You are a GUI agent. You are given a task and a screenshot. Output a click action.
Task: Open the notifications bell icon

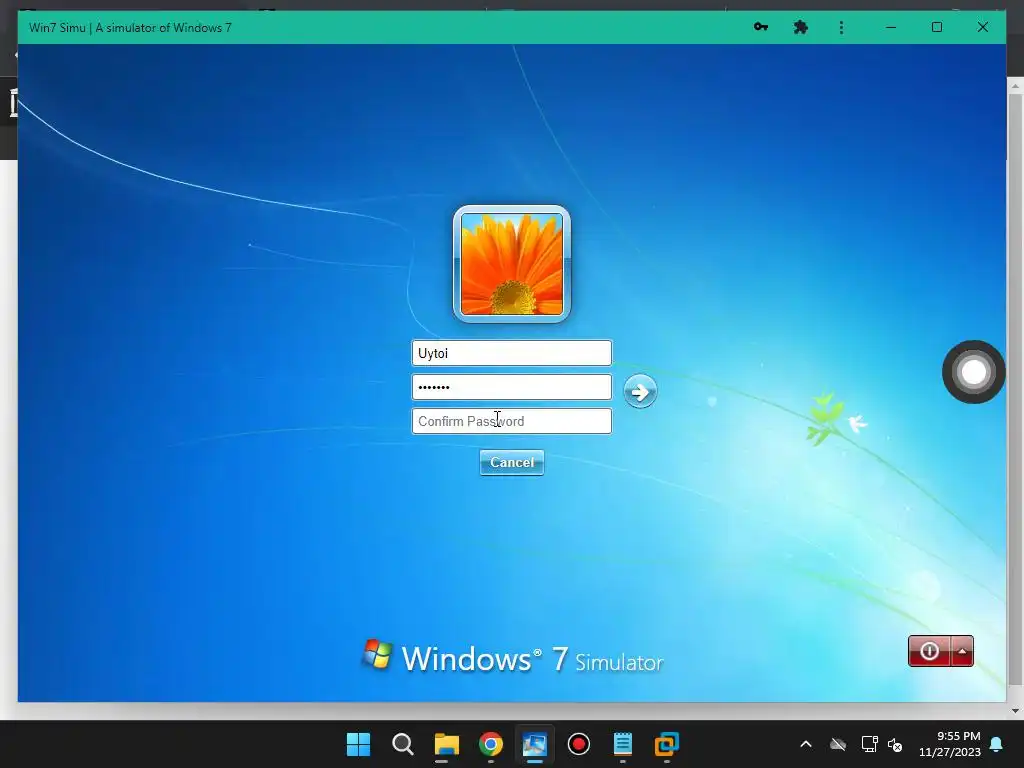pyautogui.click(x=997, y=744)
